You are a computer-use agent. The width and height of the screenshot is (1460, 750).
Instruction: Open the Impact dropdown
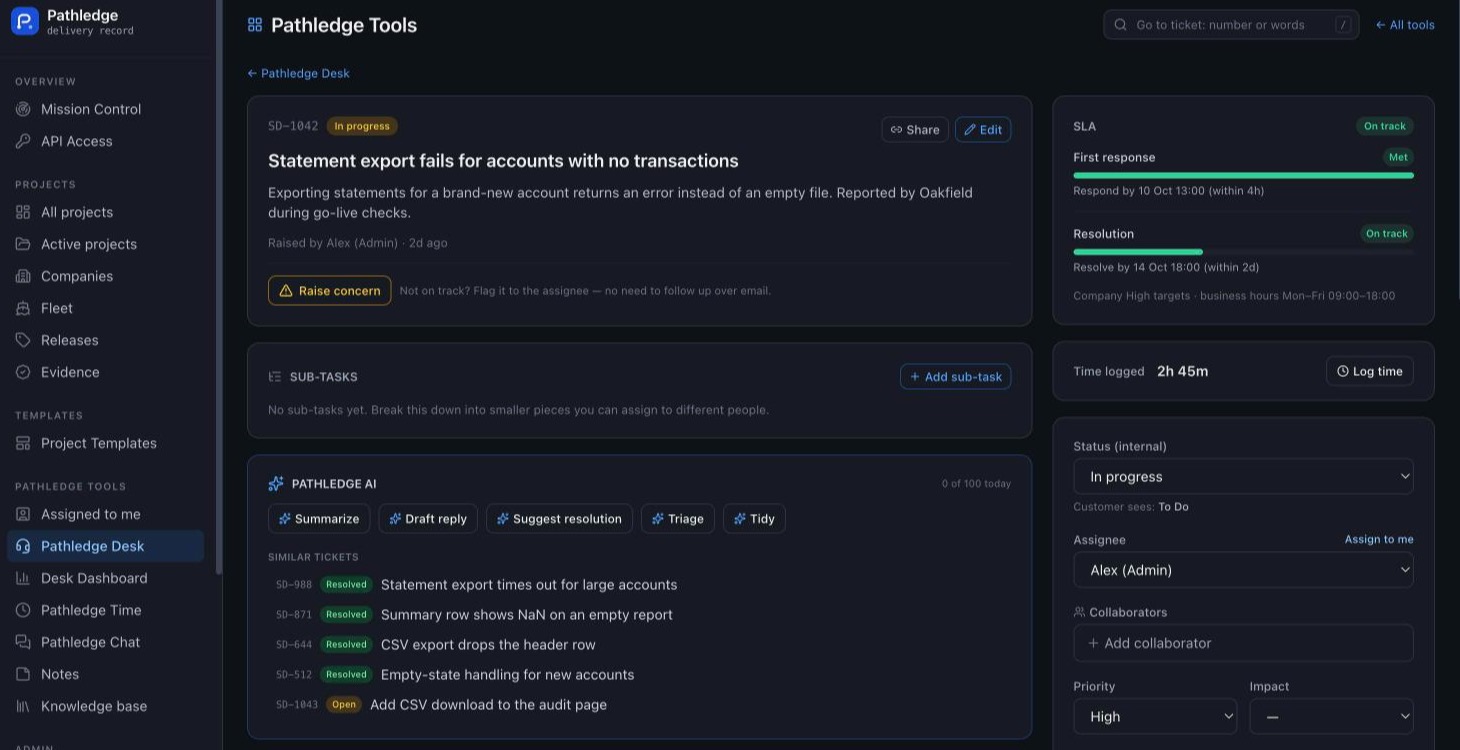(x=1331, y=716)
